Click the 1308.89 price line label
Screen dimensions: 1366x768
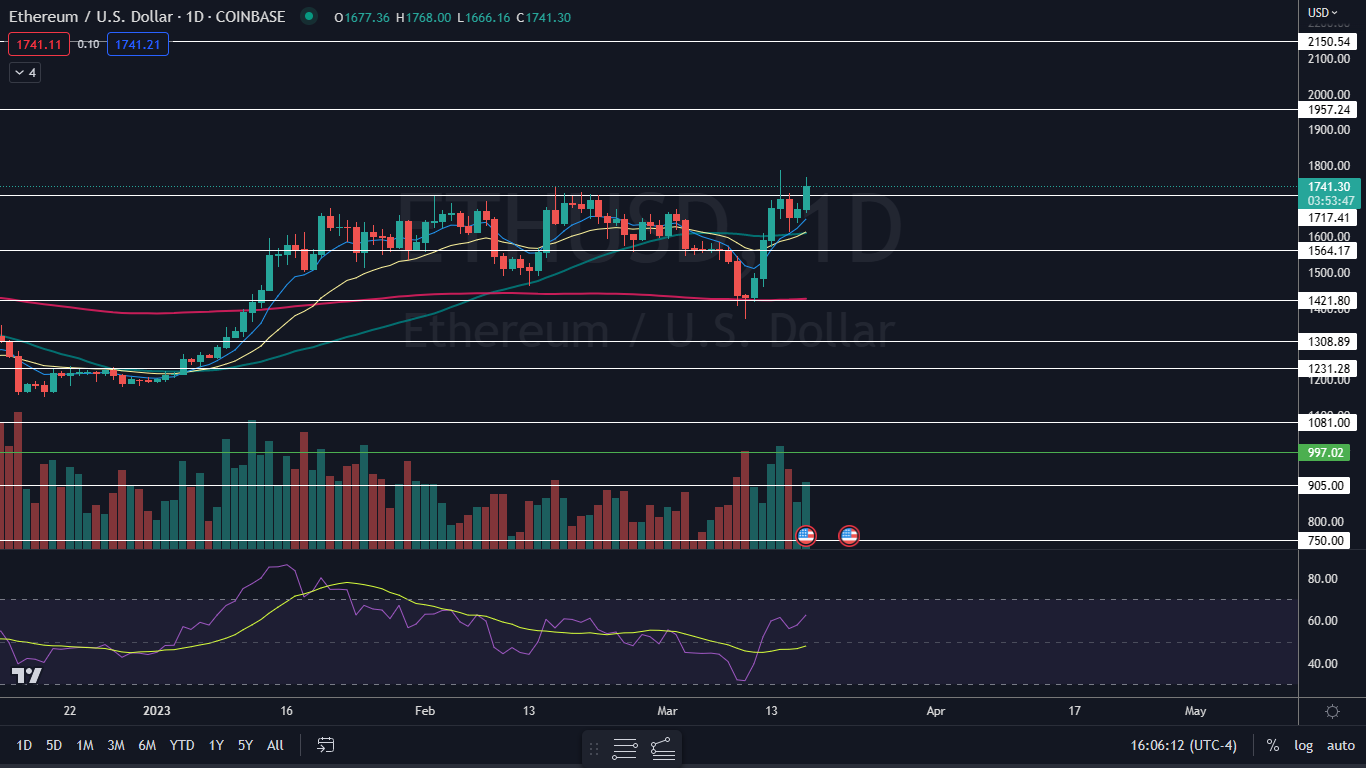tap(1328, 342)
